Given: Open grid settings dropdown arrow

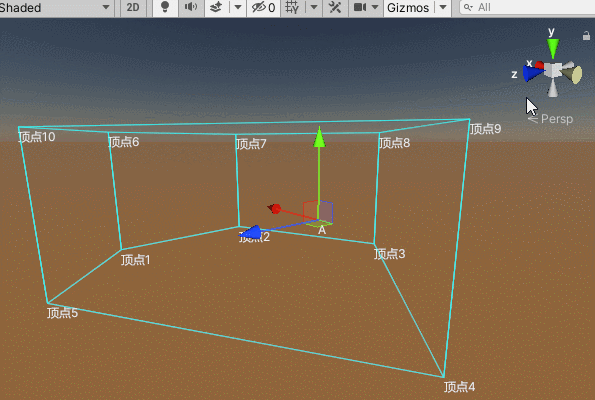Looking at the screenshot, I should (x=314, y=7).
